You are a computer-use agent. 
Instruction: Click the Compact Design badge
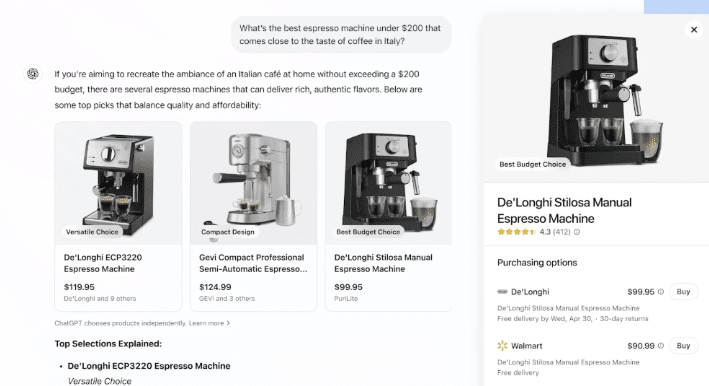[x=227, y=232]
